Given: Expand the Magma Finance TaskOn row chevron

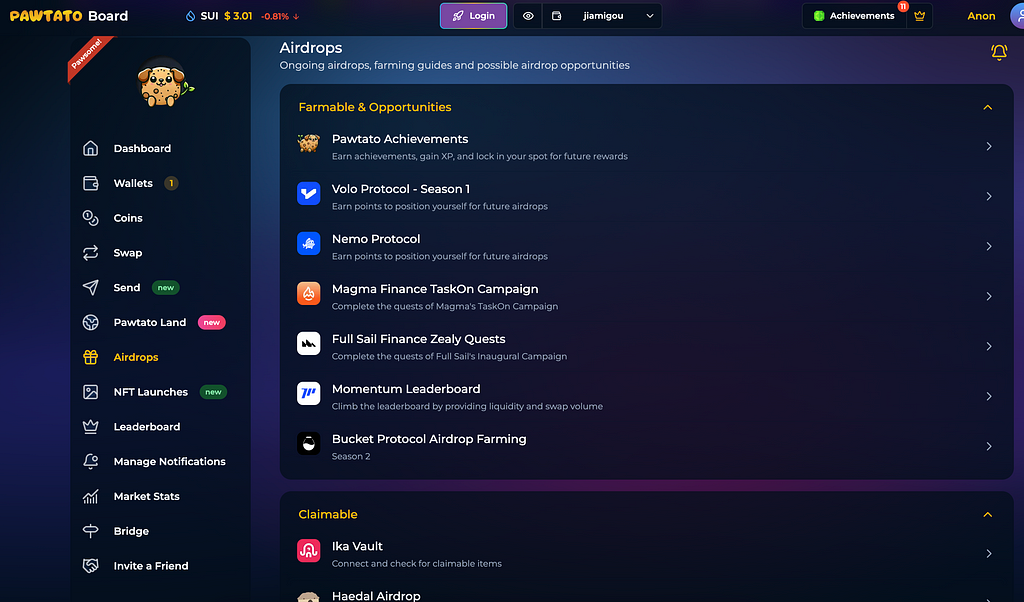Looking at the screenshot, I should click(989, 296).
